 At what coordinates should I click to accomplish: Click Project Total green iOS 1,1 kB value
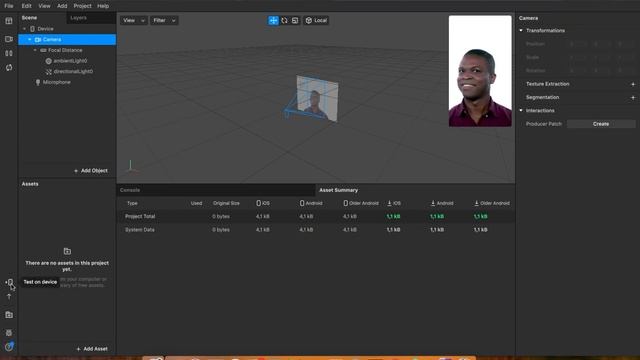tap(393, 216)
